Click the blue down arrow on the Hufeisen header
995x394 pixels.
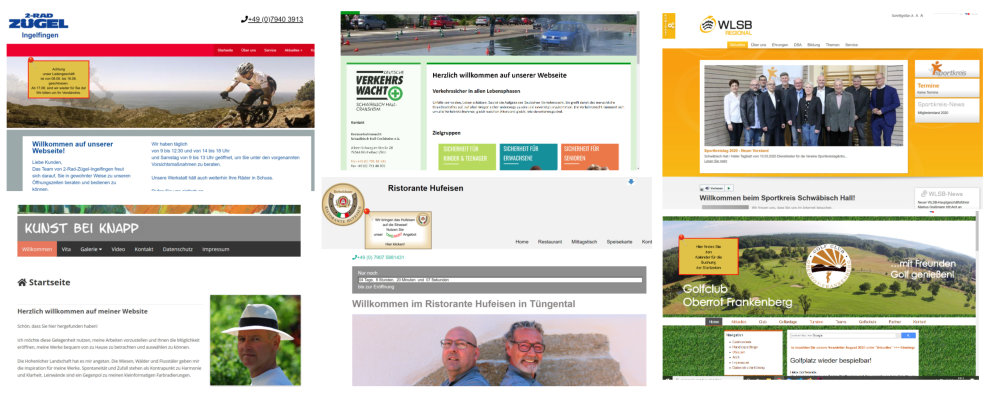point(631,181)
